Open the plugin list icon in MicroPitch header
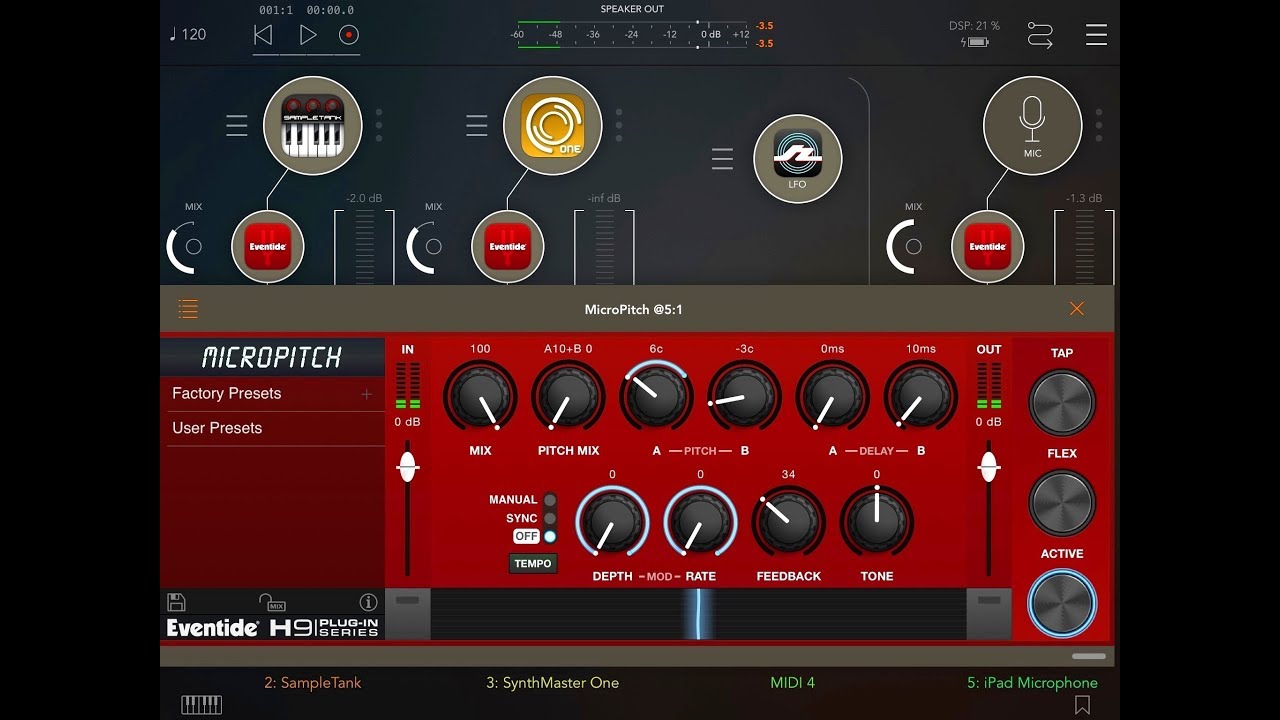 click(x=188, y=309)
